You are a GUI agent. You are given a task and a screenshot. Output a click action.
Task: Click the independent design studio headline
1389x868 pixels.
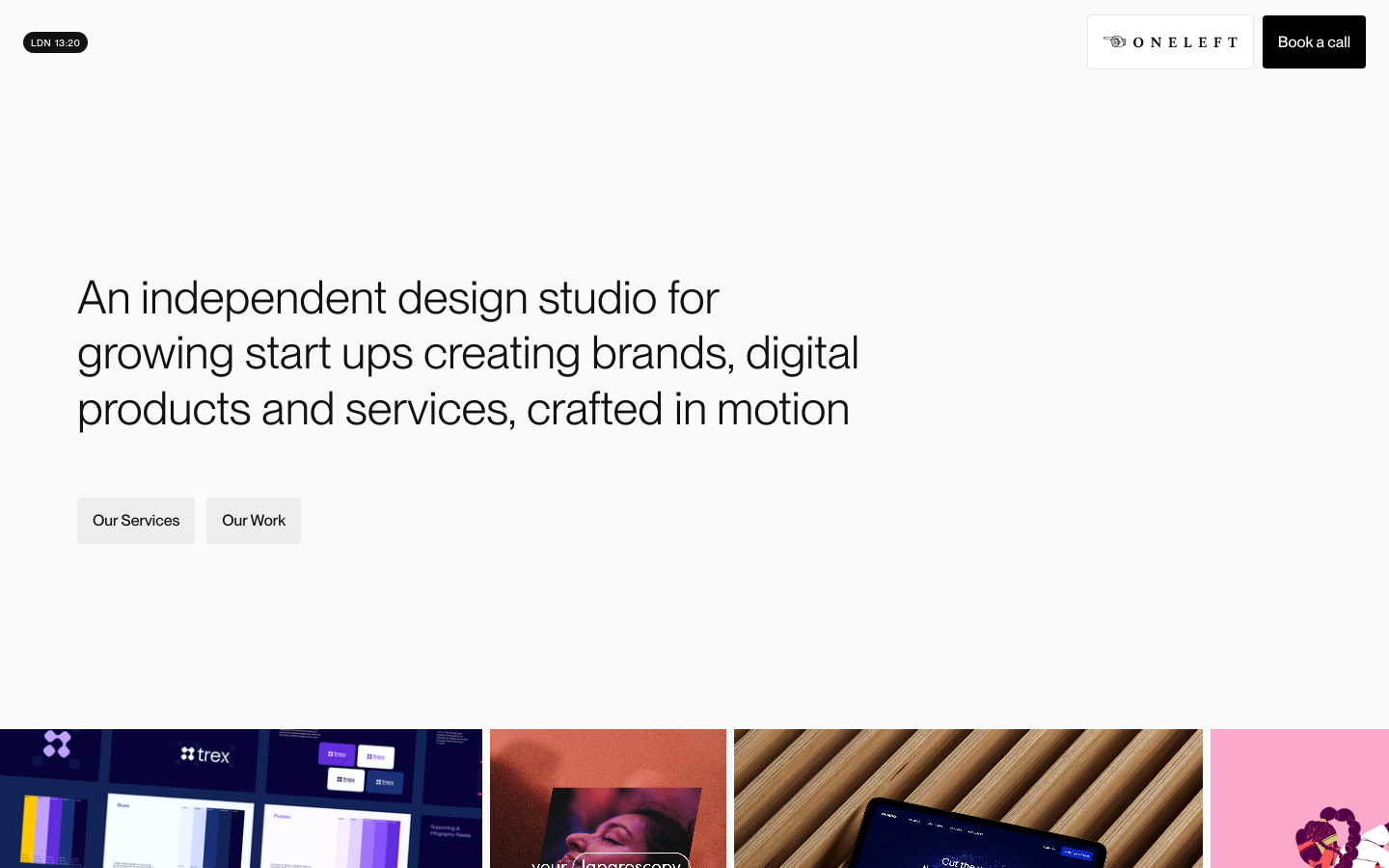point(468,353)
